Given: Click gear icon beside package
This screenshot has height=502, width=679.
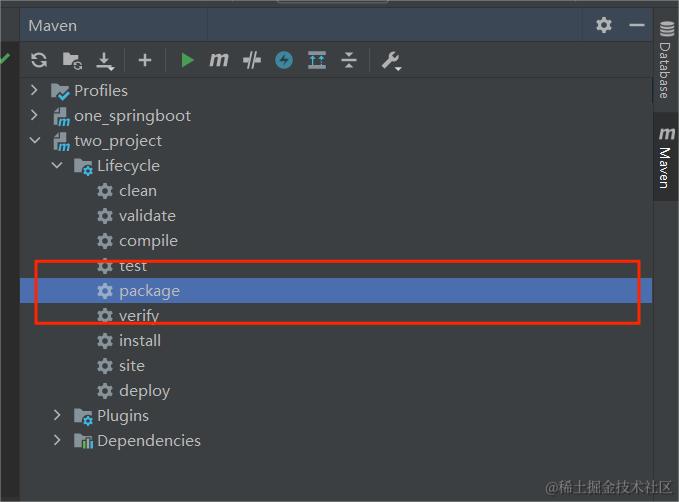Looking at the screenshot, I should [105, 291].
